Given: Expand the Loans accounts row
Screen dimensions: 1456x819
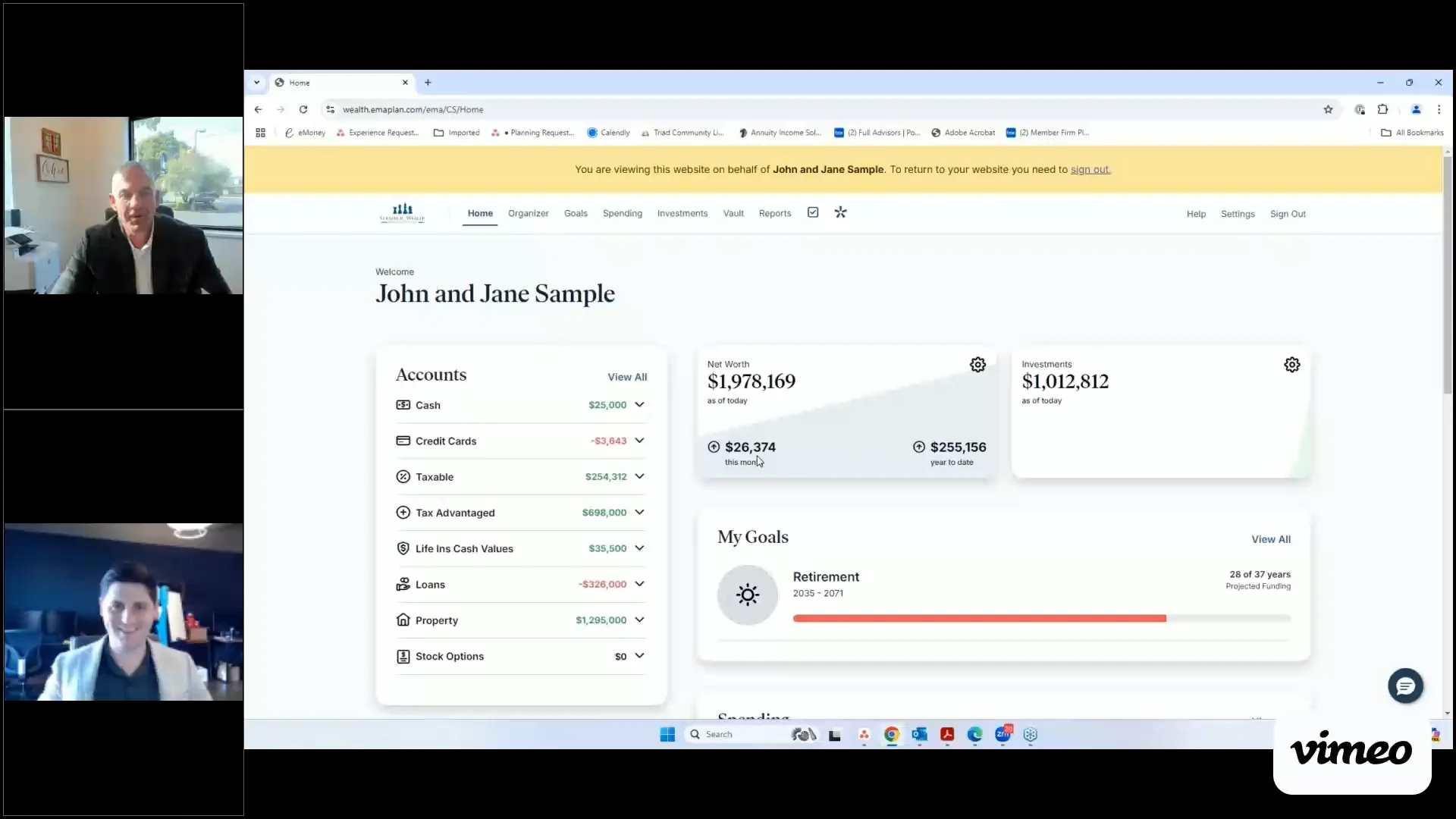Looking at the screenshot, I should click(x=521, y=584).
